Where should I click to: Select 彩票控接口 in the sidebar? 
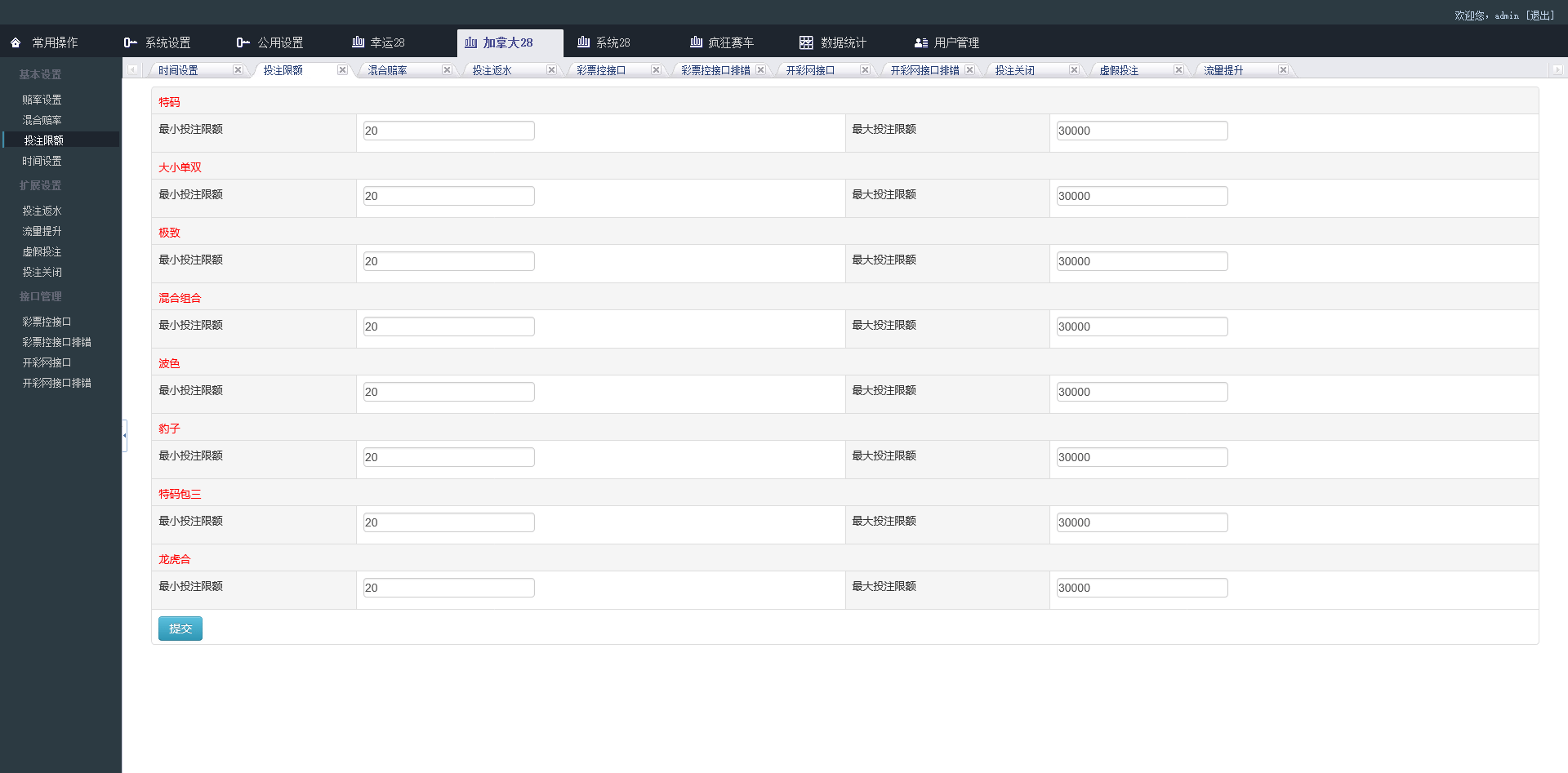pyautogui.click(x=47, y=321)
